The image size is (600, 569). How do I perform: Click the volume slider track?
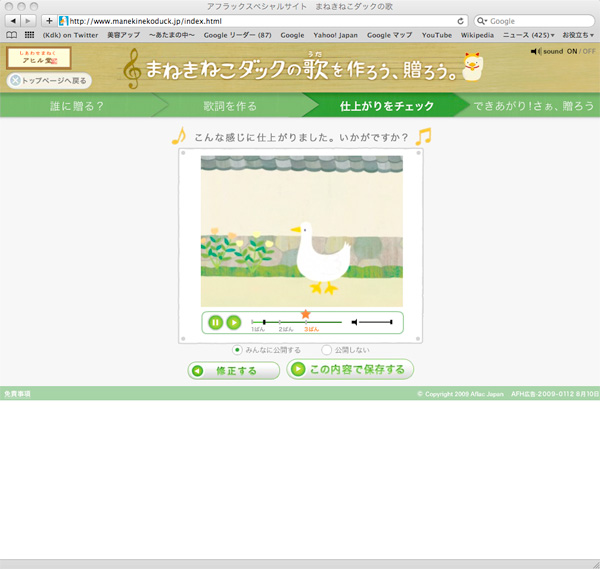(x=376, y=322)
